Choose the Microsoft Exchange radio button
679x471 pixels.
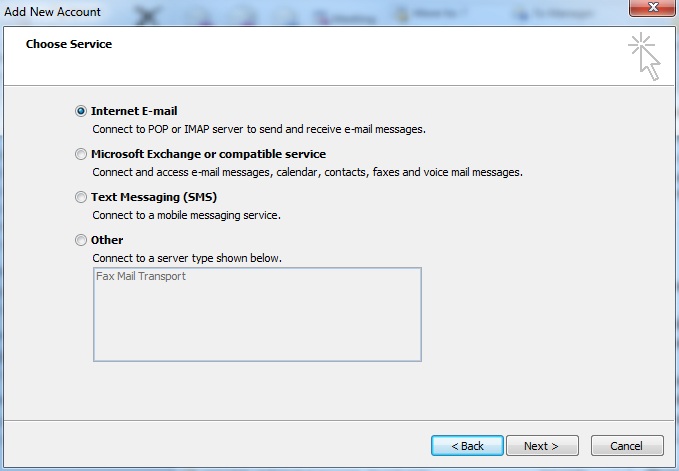click(x=81, y=154)
